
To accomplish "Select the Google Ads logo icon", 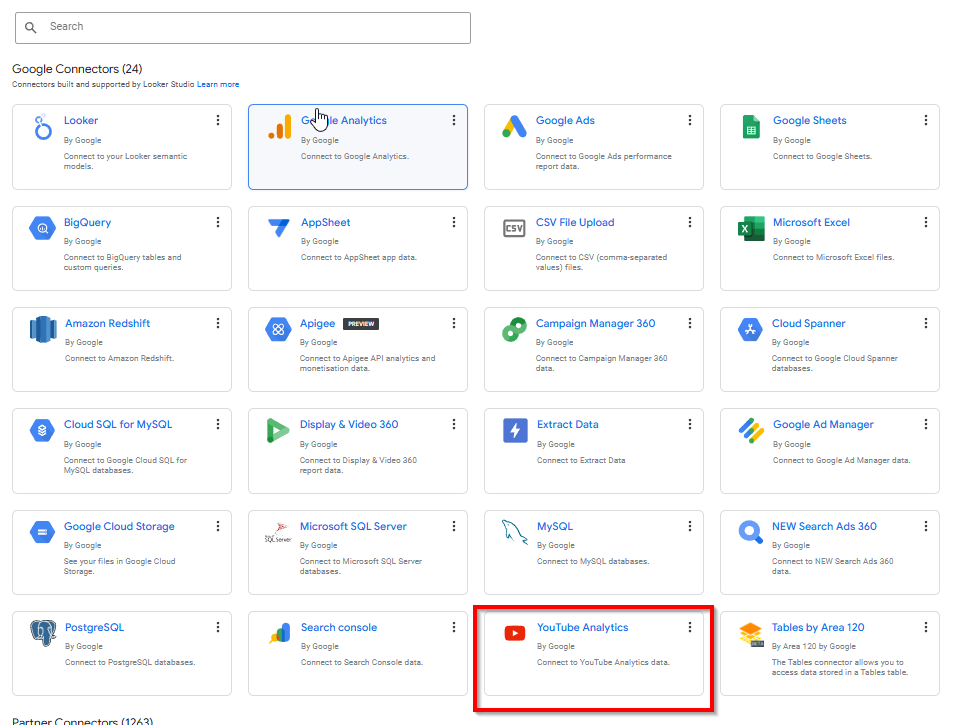I will point(514,127).
